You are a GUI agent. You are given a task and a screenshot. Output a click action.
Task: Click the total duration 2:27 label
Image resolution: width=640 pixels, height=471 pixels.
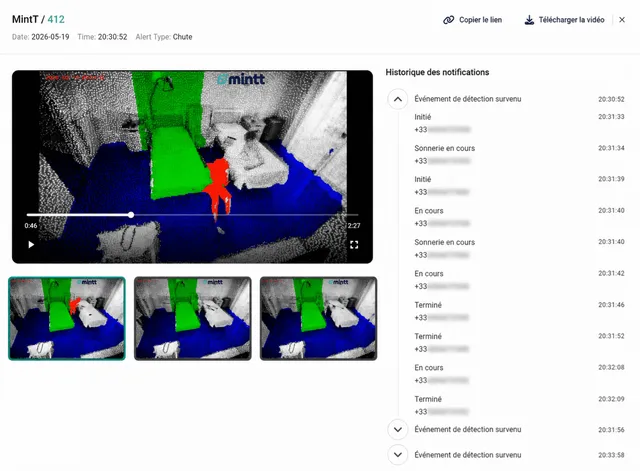pos(354,226)
